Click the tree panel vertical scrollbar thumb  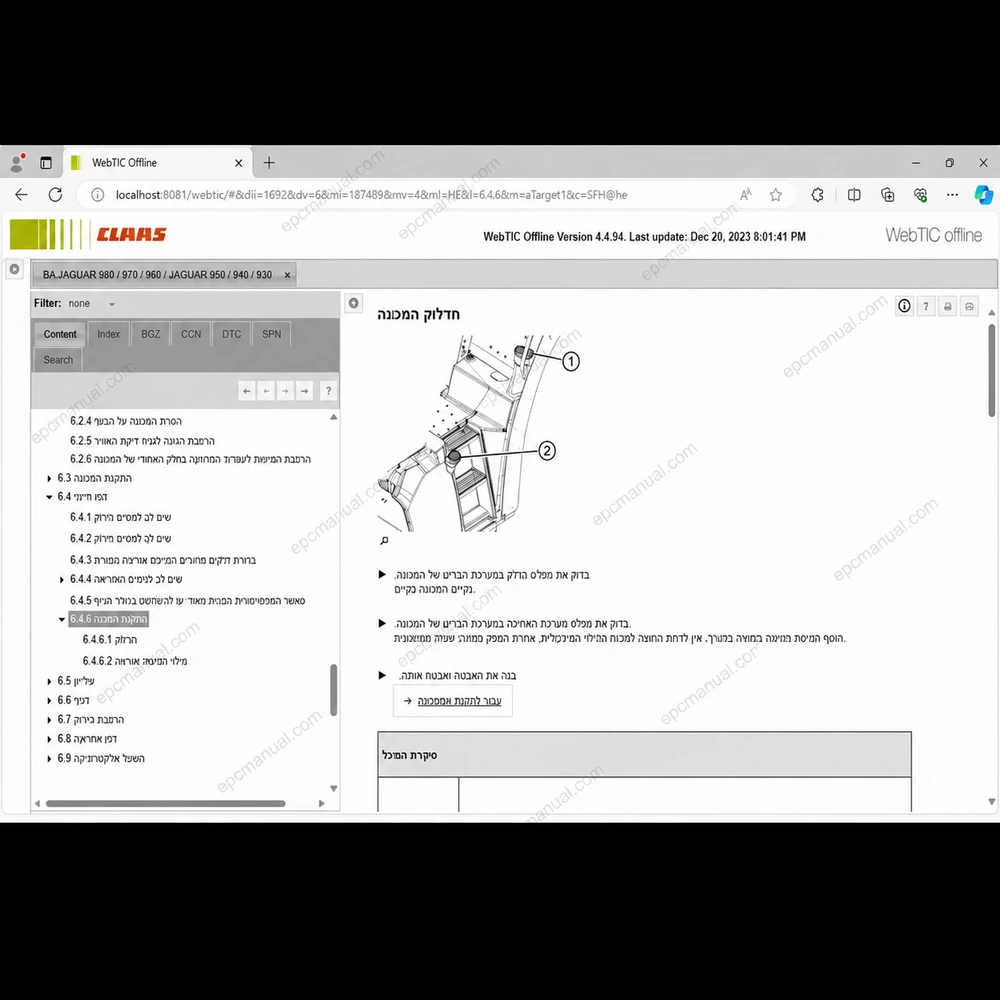click(x=333, y=690)
